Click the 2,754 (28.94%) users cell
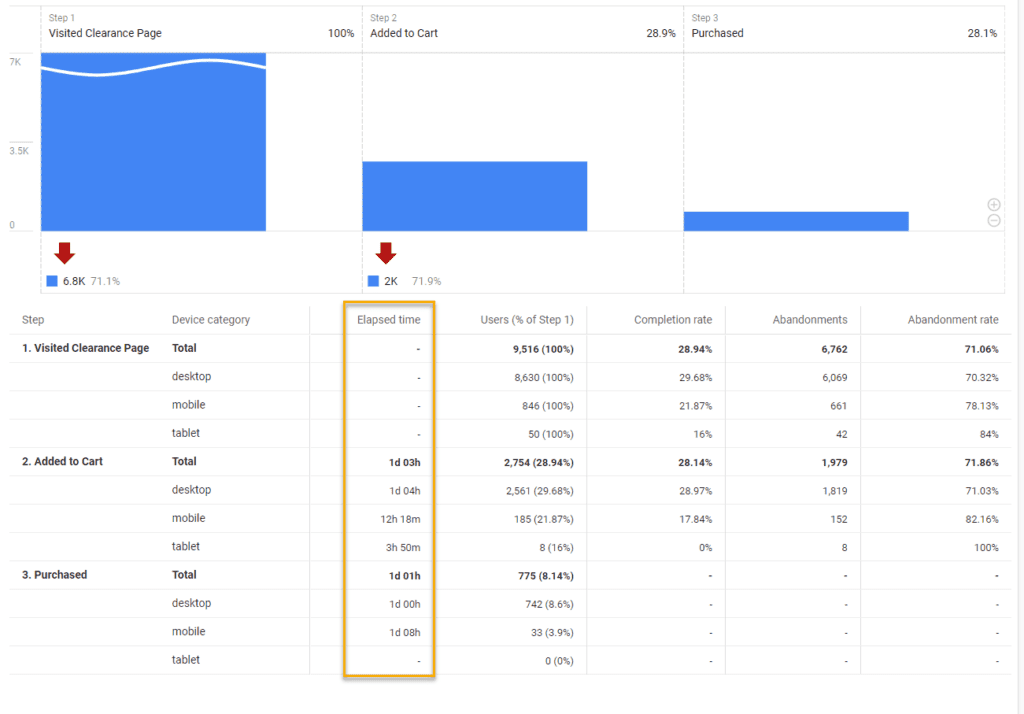The width and height of the screenshot is (1024, 714). coord(539,462)
